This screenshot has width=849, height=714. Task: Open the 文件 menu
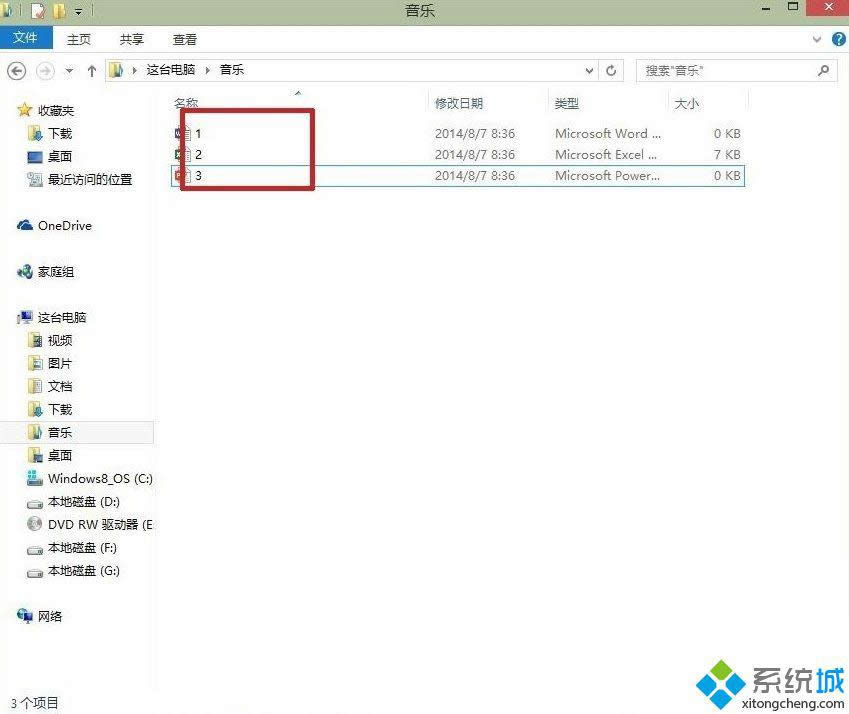[26, 38]
